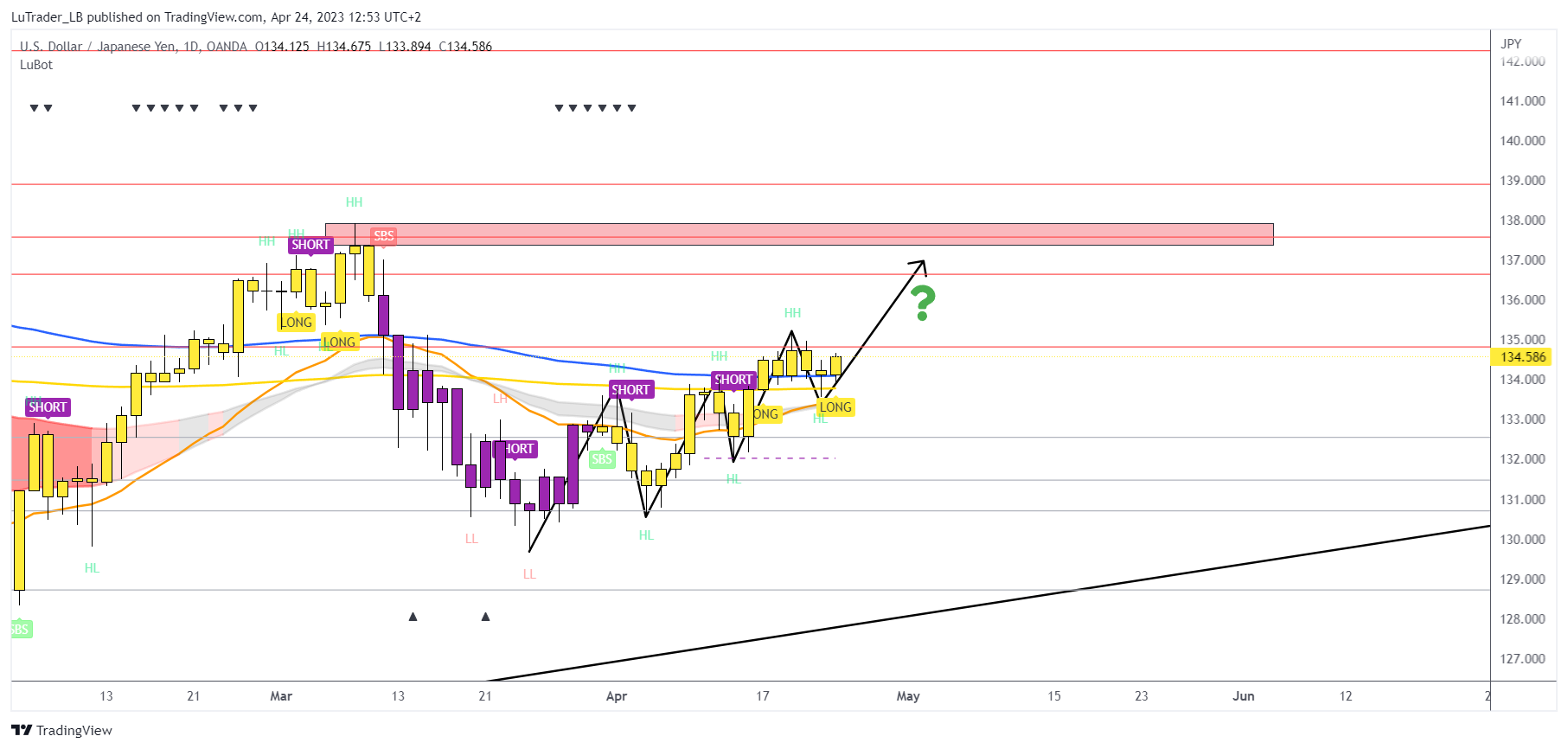The image size is (1568, 749).
Task: Click the Apr label on time axis
Action: pos(617,696)
